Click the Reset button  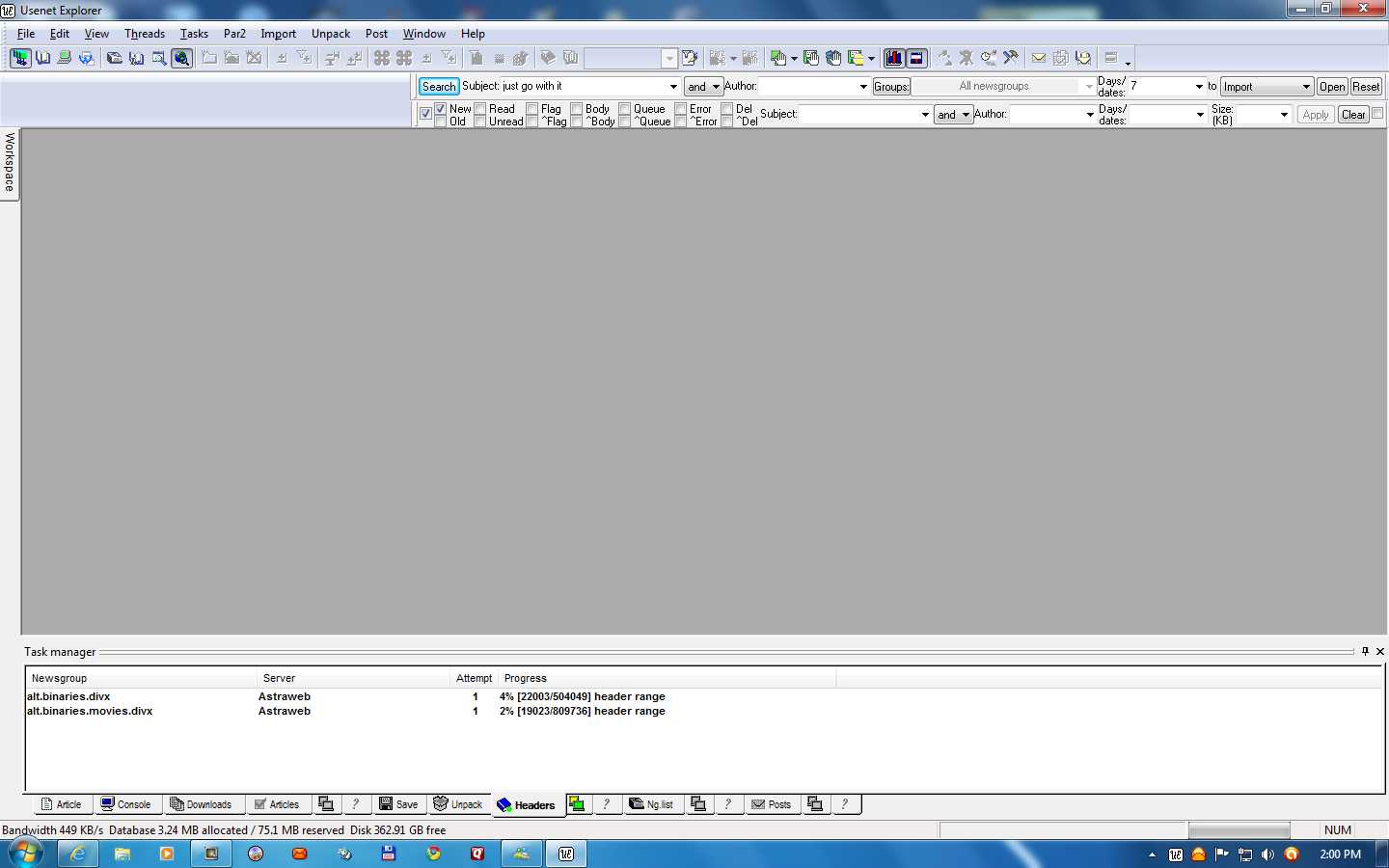1366,87
